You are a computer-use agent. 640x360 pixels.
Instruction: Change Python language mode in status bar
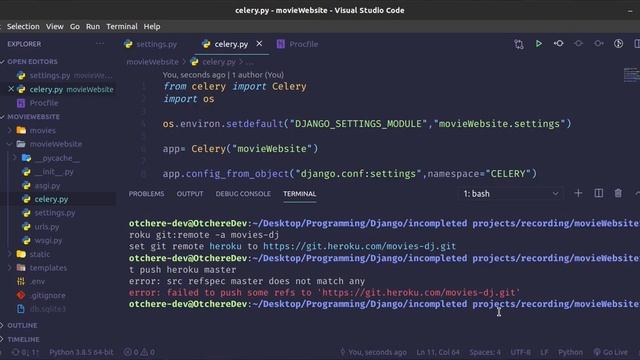(570, 352)
